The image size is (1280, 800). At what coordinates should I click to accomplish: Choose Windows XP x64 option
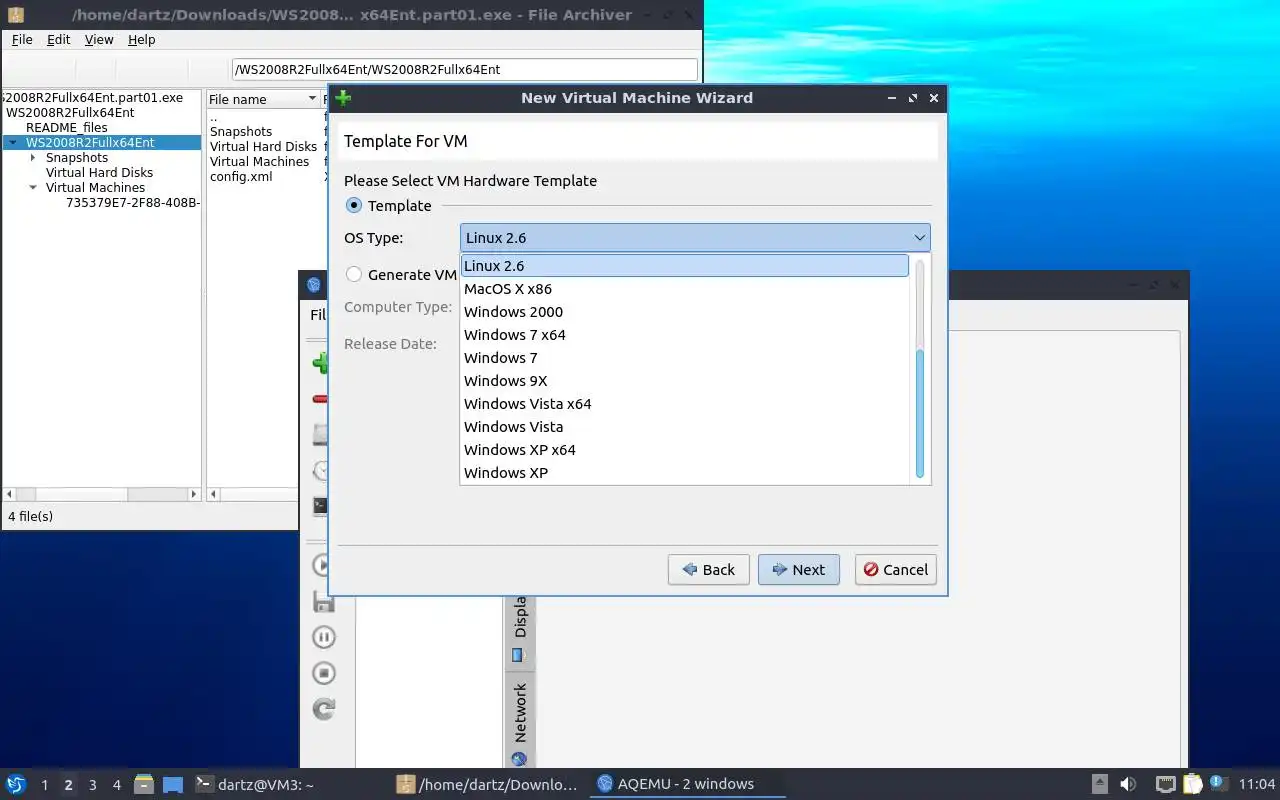[x=685, y=450]
